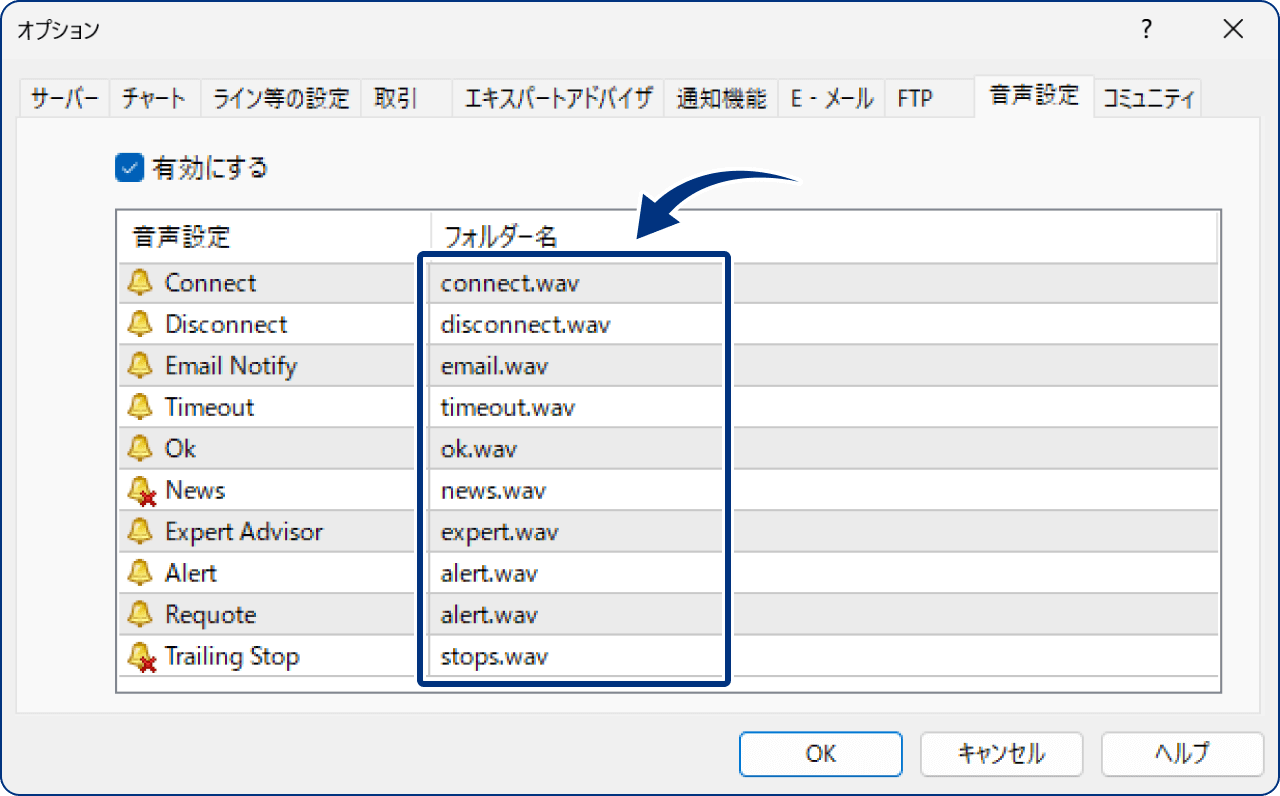Click the Alert event bell icon
The image size is (1280, 796).
pos(140,573)
